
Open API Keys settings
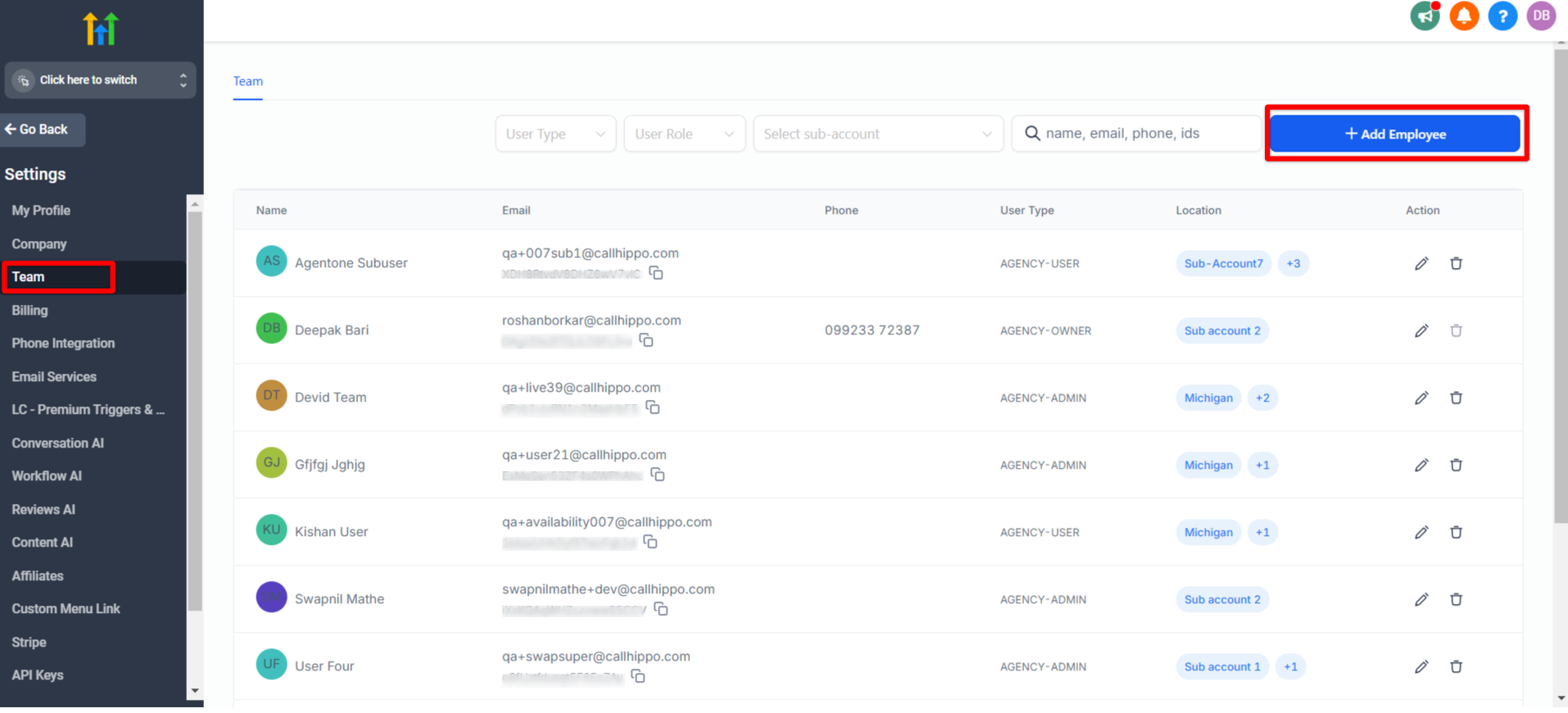[x=38, y=675]
